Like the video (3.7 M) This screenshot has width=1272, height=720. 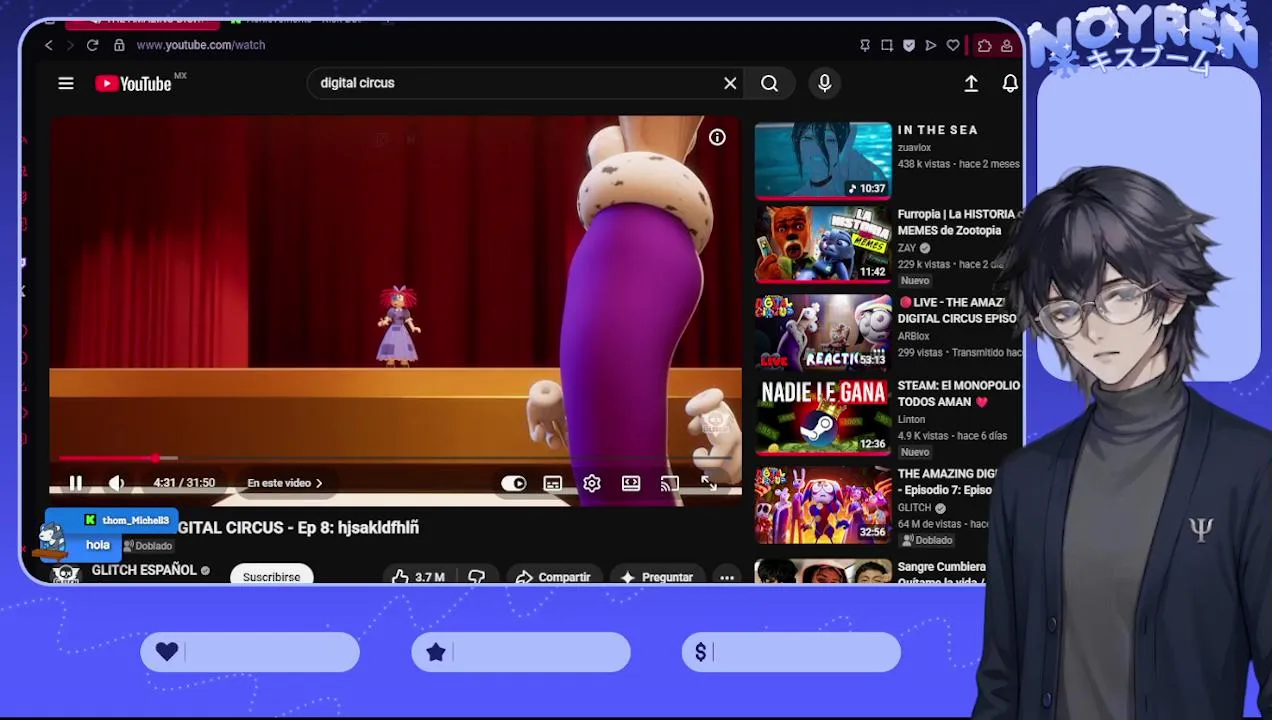pos(418,577)
